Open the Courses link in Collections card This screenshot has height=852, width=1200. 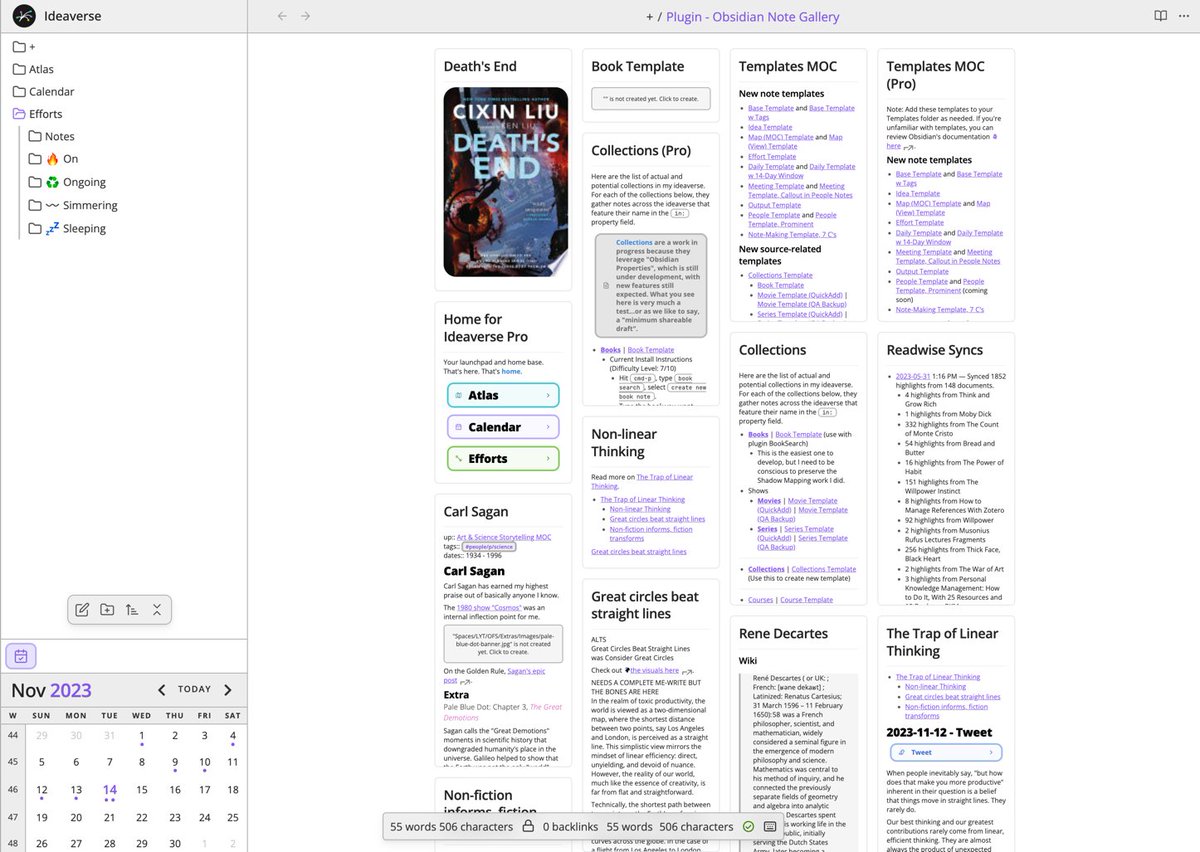(760, 600)
